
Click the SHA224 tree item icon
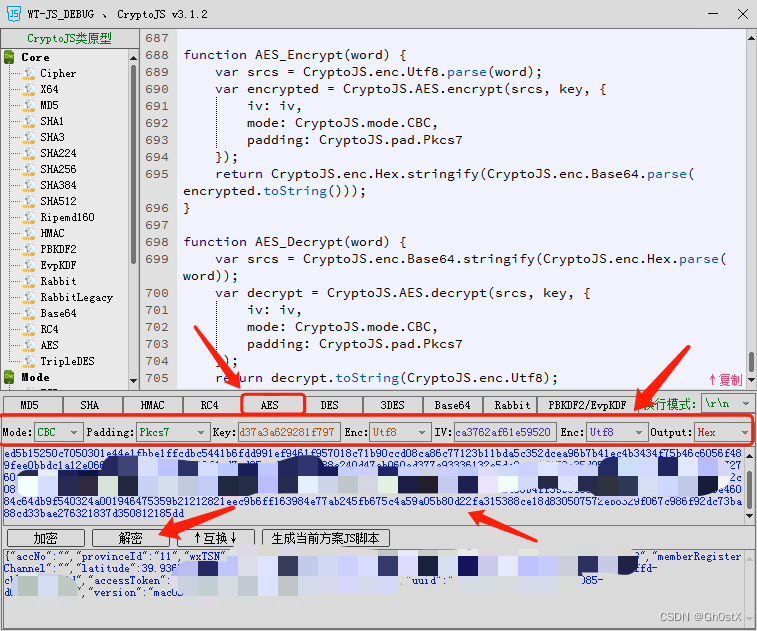29,153
